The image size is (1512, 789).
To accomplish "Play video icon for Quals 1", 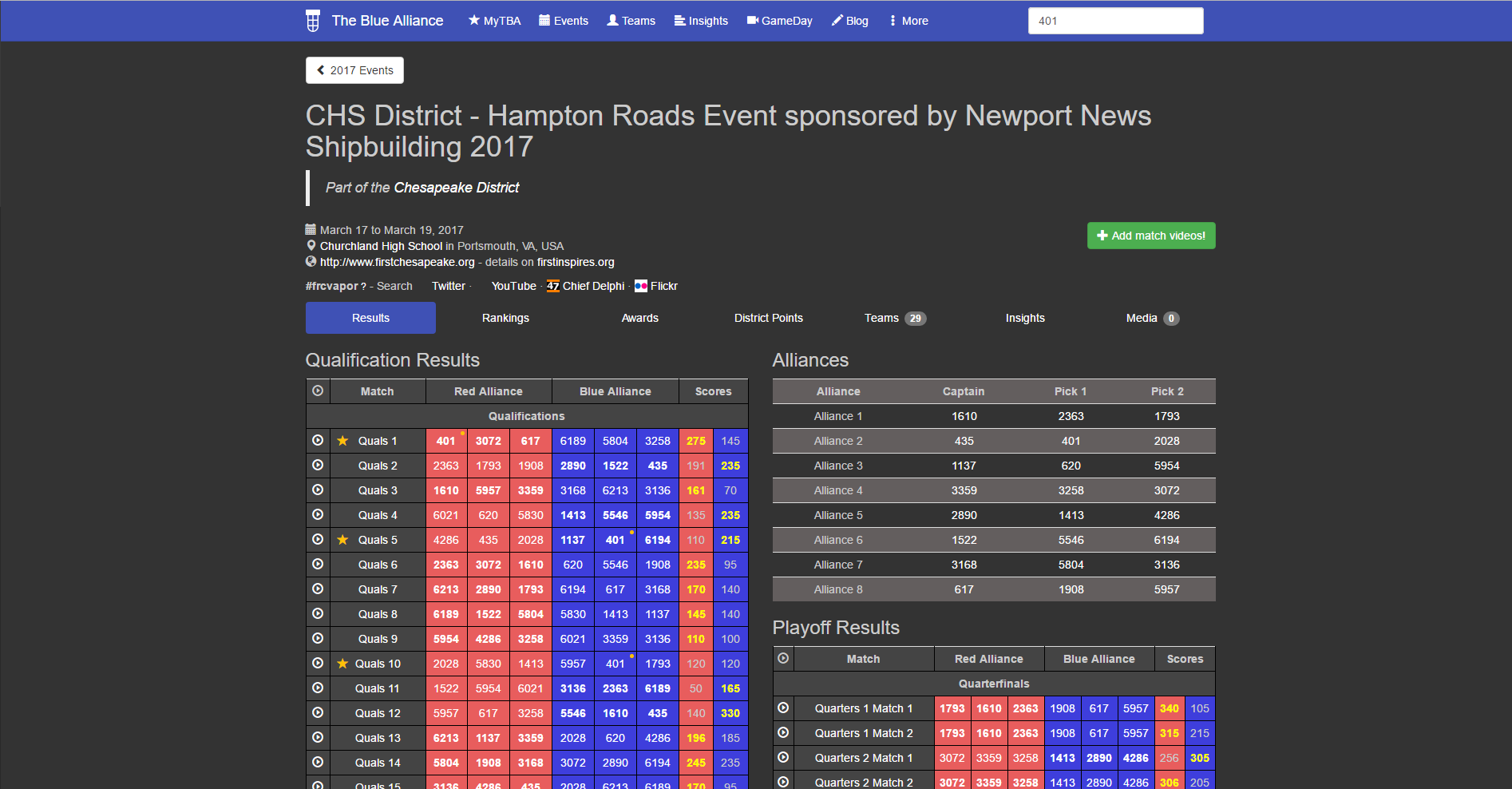I will pos(318,441).
